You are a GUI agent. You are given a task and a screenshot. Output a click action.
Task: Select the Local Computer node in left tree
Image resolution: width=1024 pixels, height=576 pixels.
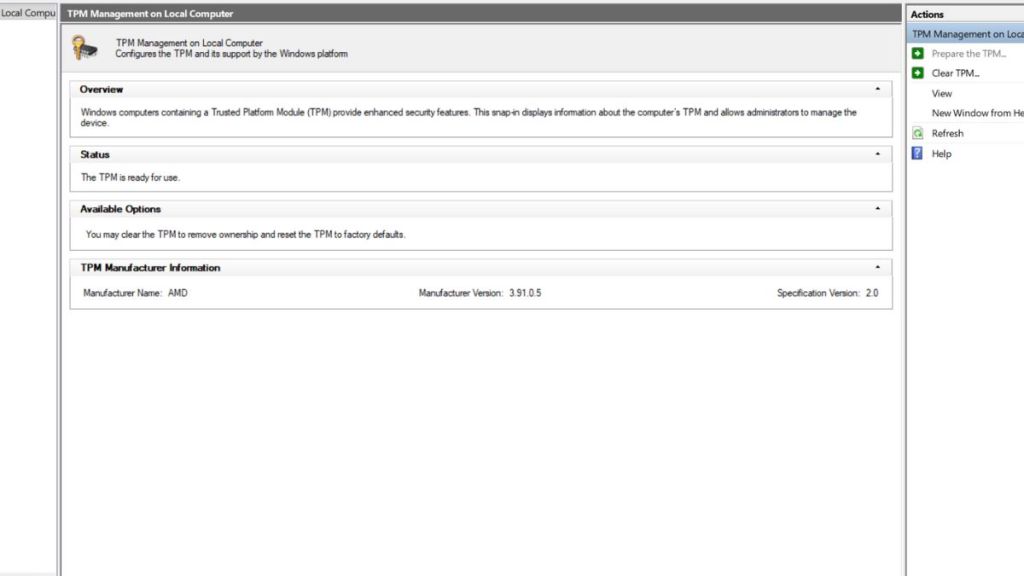pos(28,13)
